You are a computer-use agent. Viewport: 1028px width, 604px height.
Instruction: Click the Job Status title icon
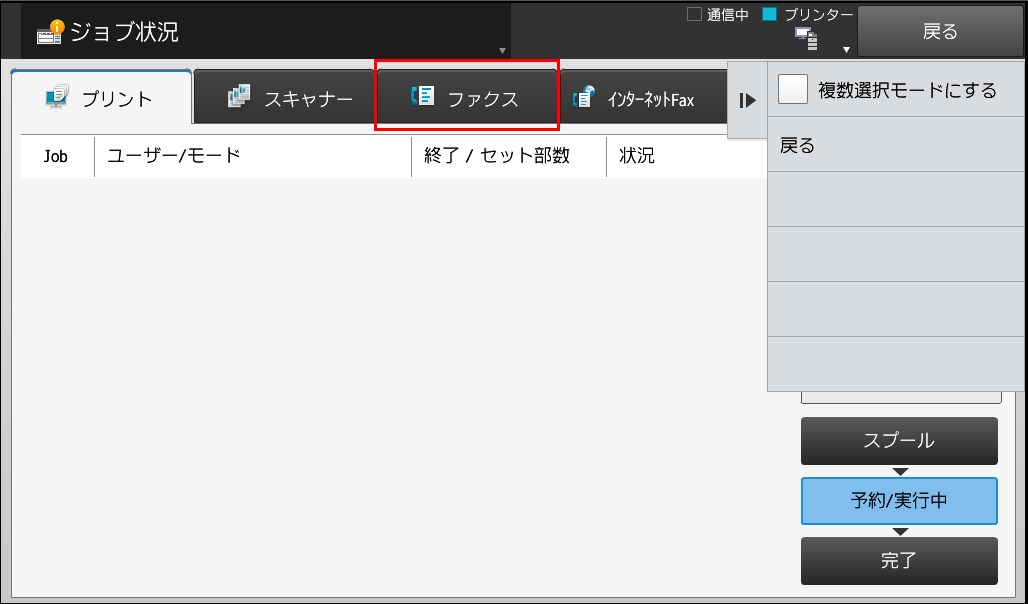point(50,31)
